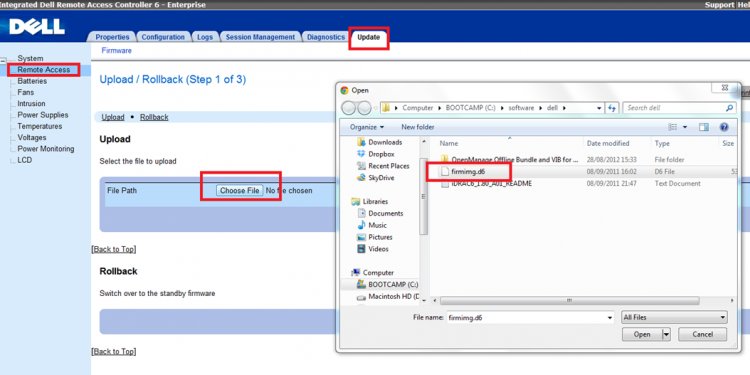Click the Forward arrow in Open dialog

364,108
